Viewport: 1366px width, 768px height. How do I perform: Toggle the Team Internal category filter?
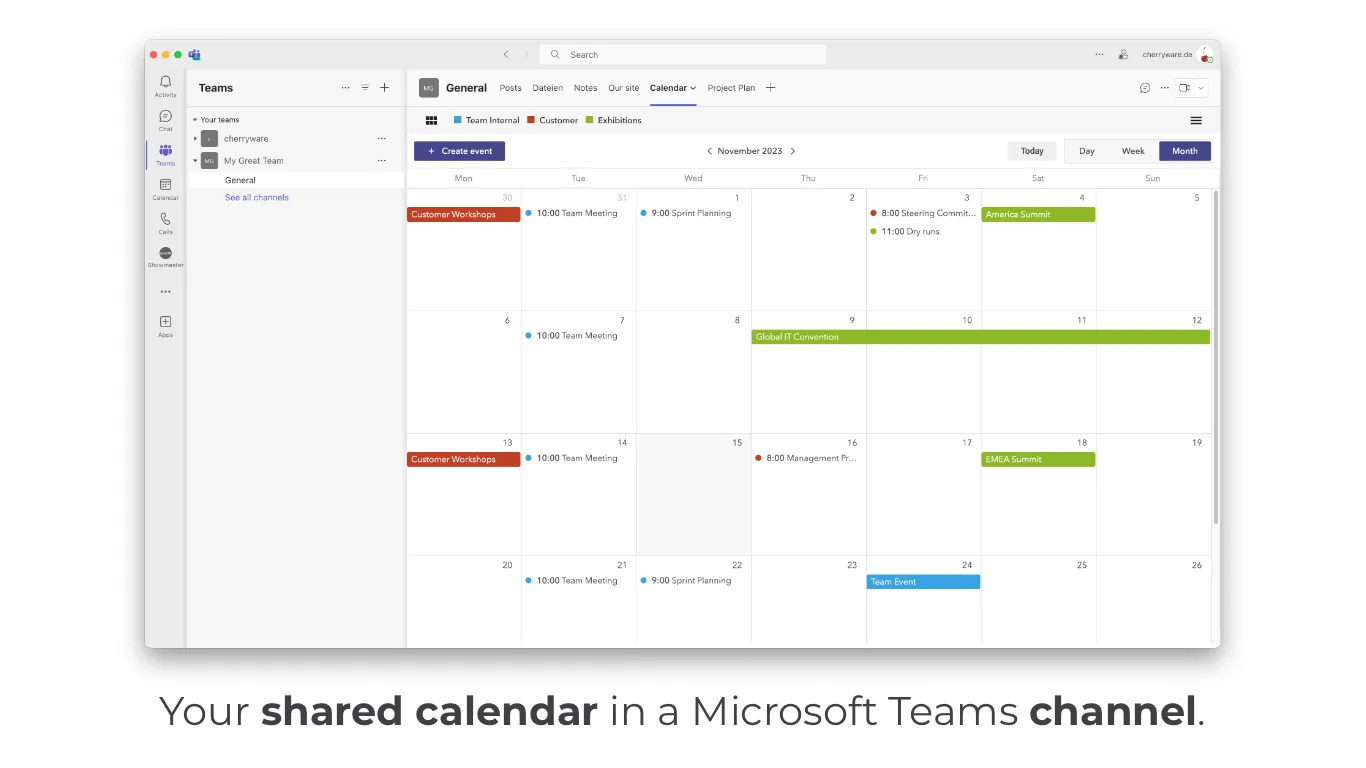pos(486,119)
